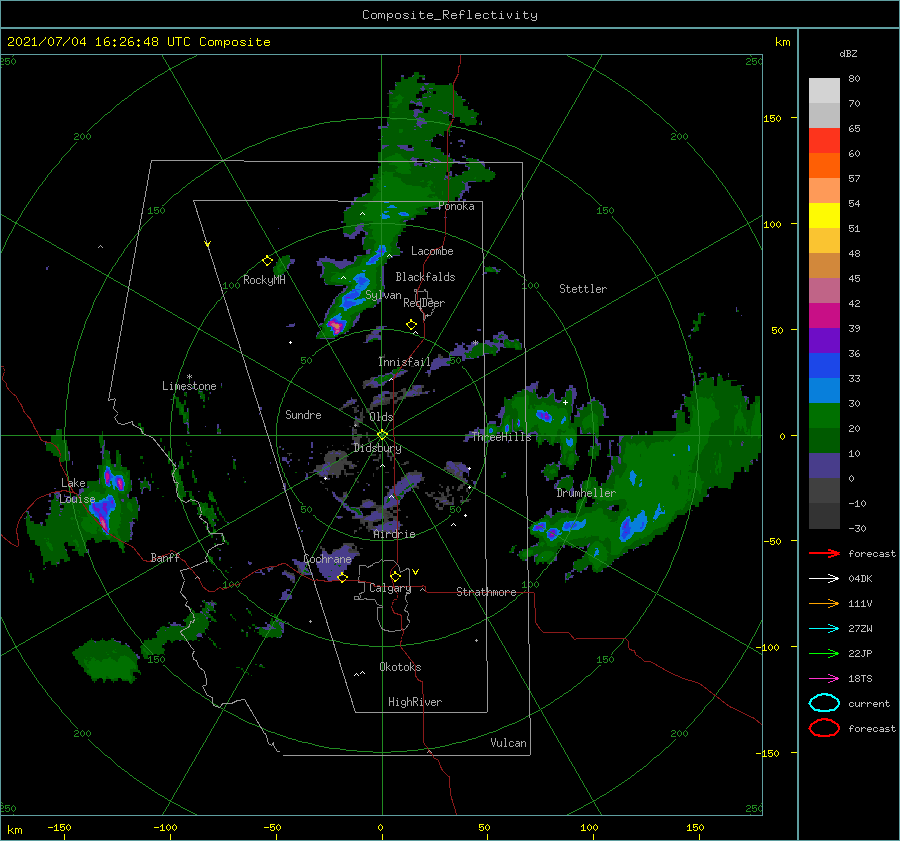
Task: Click the red forecast ellipse in the legend
Action: 824,728
